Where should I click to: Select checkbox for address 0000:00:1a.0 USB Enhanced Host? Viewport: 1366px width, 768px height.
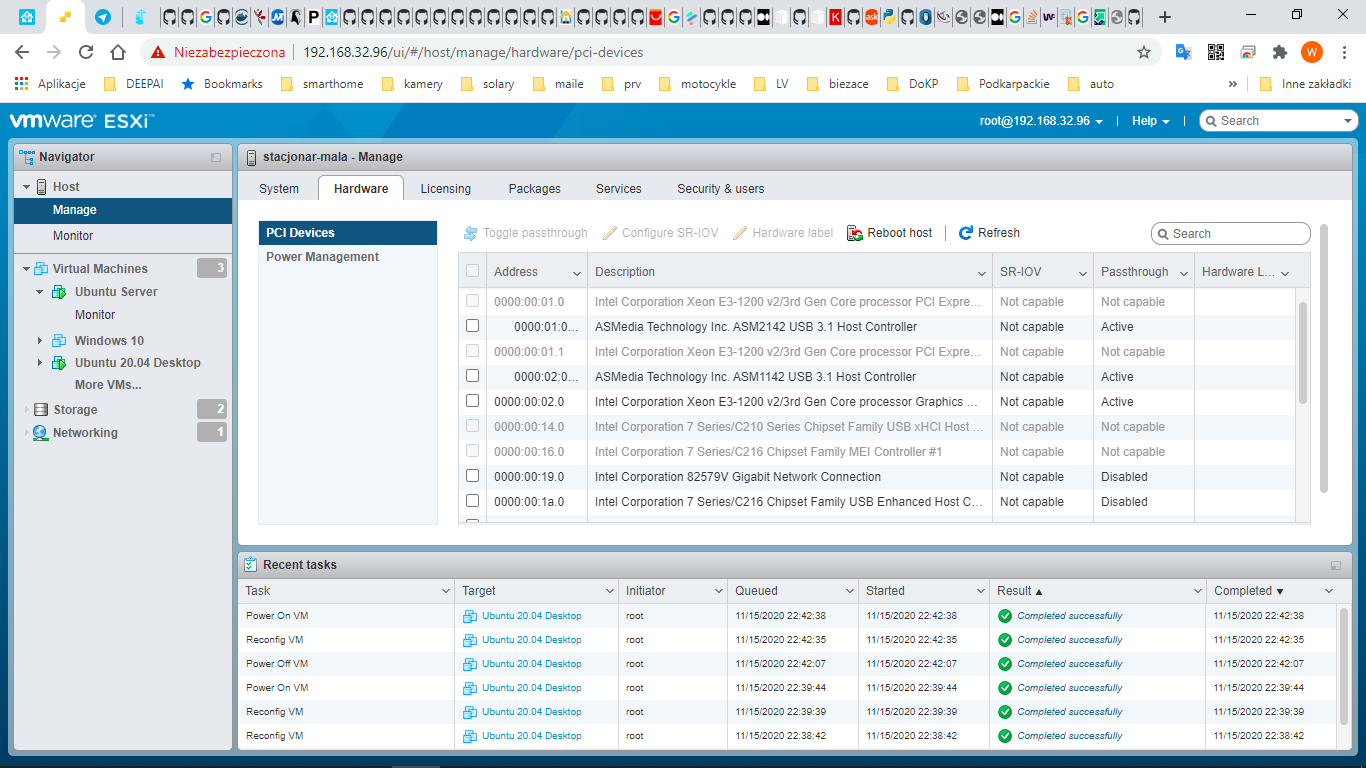pos(473,501)
